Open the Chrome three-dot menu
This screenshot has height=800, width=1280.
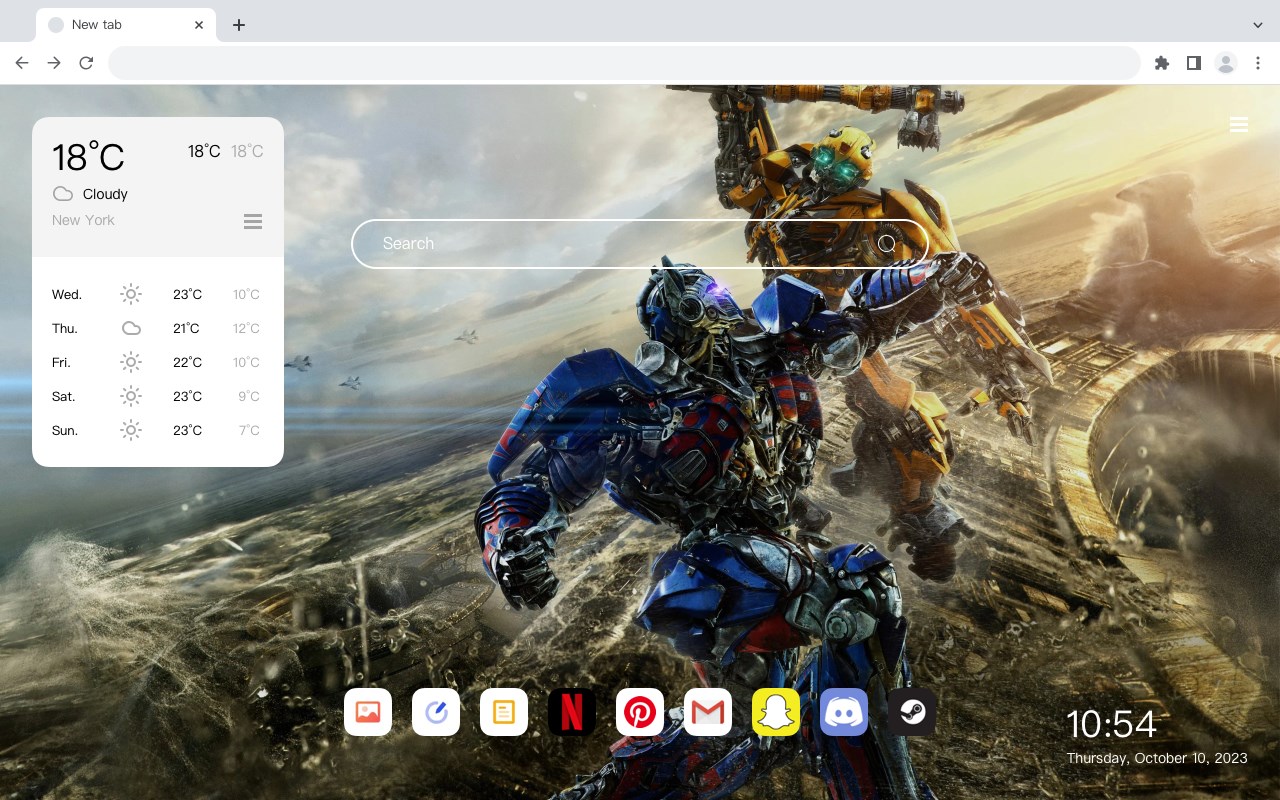1258,63
